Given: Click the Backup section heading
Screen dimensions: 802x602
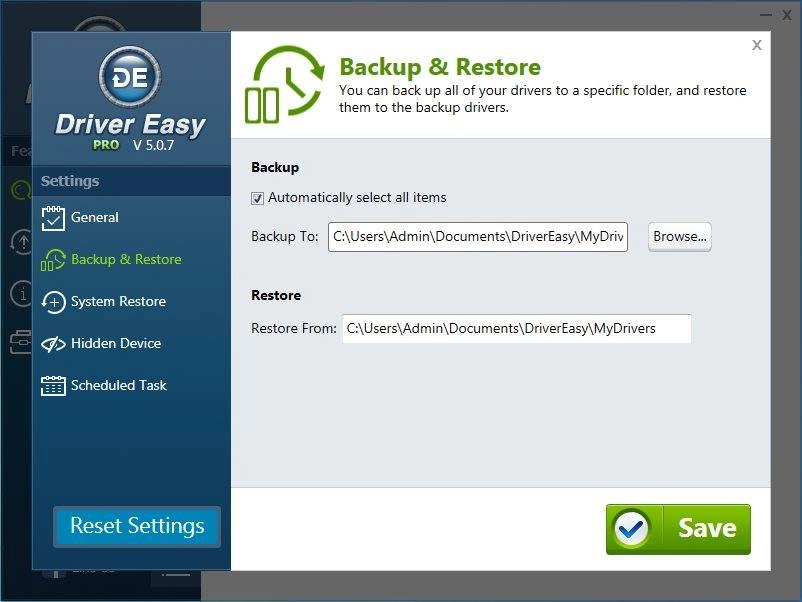Looking at the screenshot, I should [275, 168].
